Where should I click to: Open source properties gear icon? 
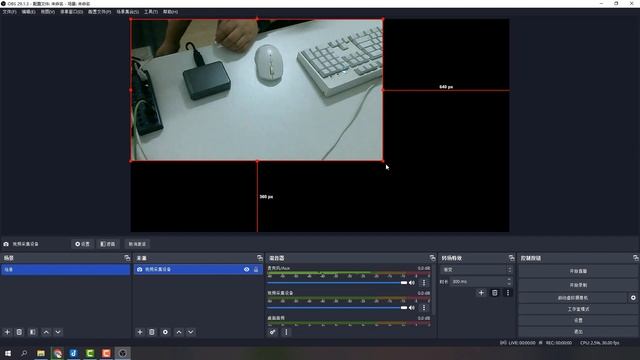[165, 332]
